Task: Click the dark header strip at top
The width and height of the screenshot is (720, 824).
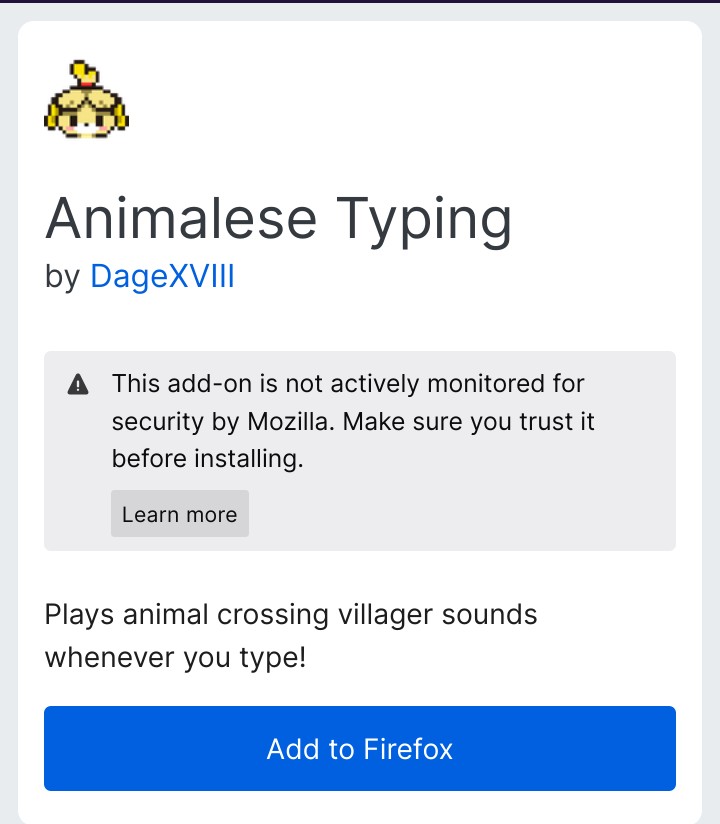Action: click(360, 2)
